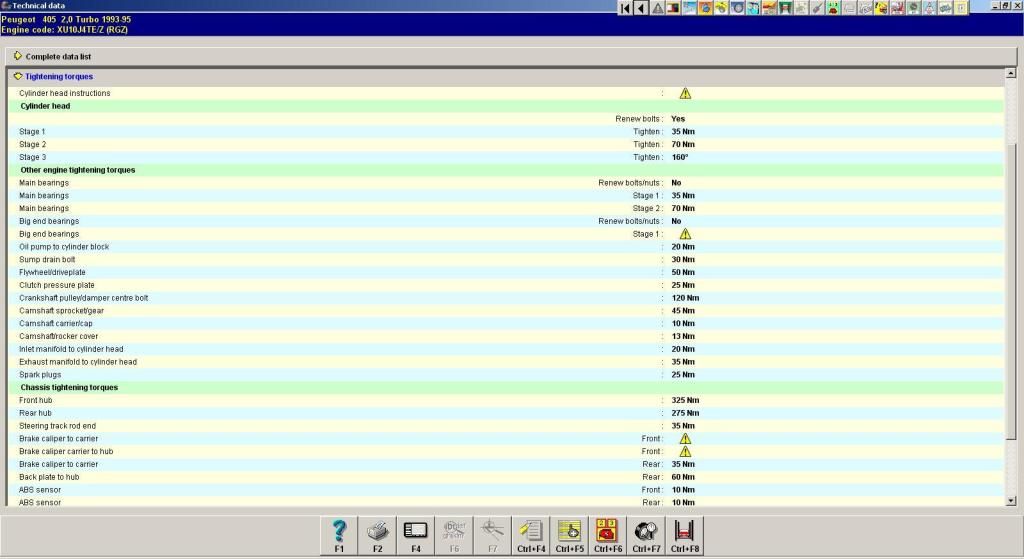
Task: Collapse the Tightening torques section arrow
Action: [18, 76]
